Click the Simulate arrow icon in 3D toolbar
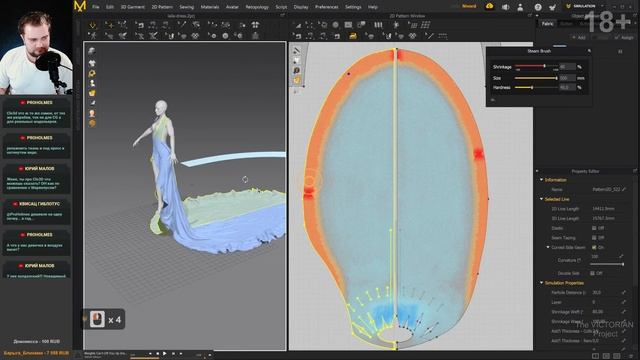 [x=93, y=25]
